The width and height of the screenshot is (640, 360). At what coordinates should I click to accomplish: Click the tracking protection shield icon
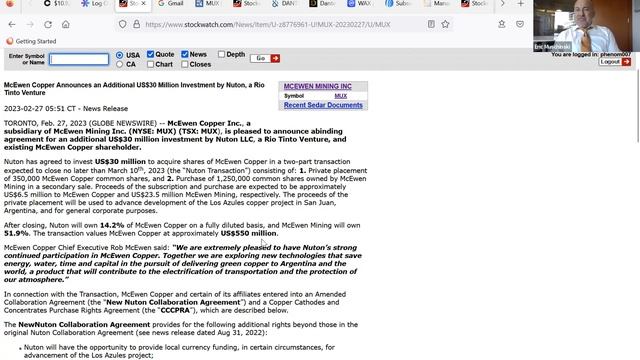click(122, 24)
